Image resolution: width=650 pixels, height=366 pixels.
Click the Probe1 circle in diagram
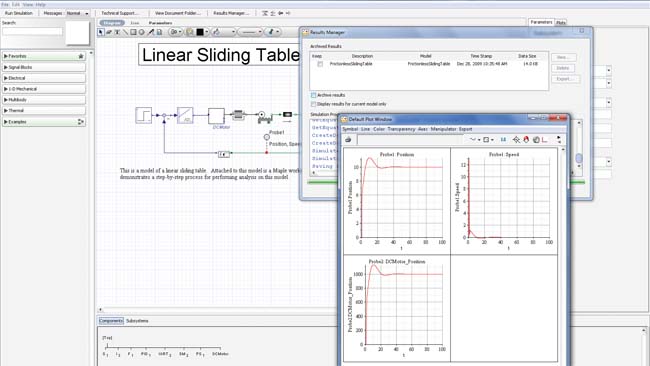[x=267, y=137]
